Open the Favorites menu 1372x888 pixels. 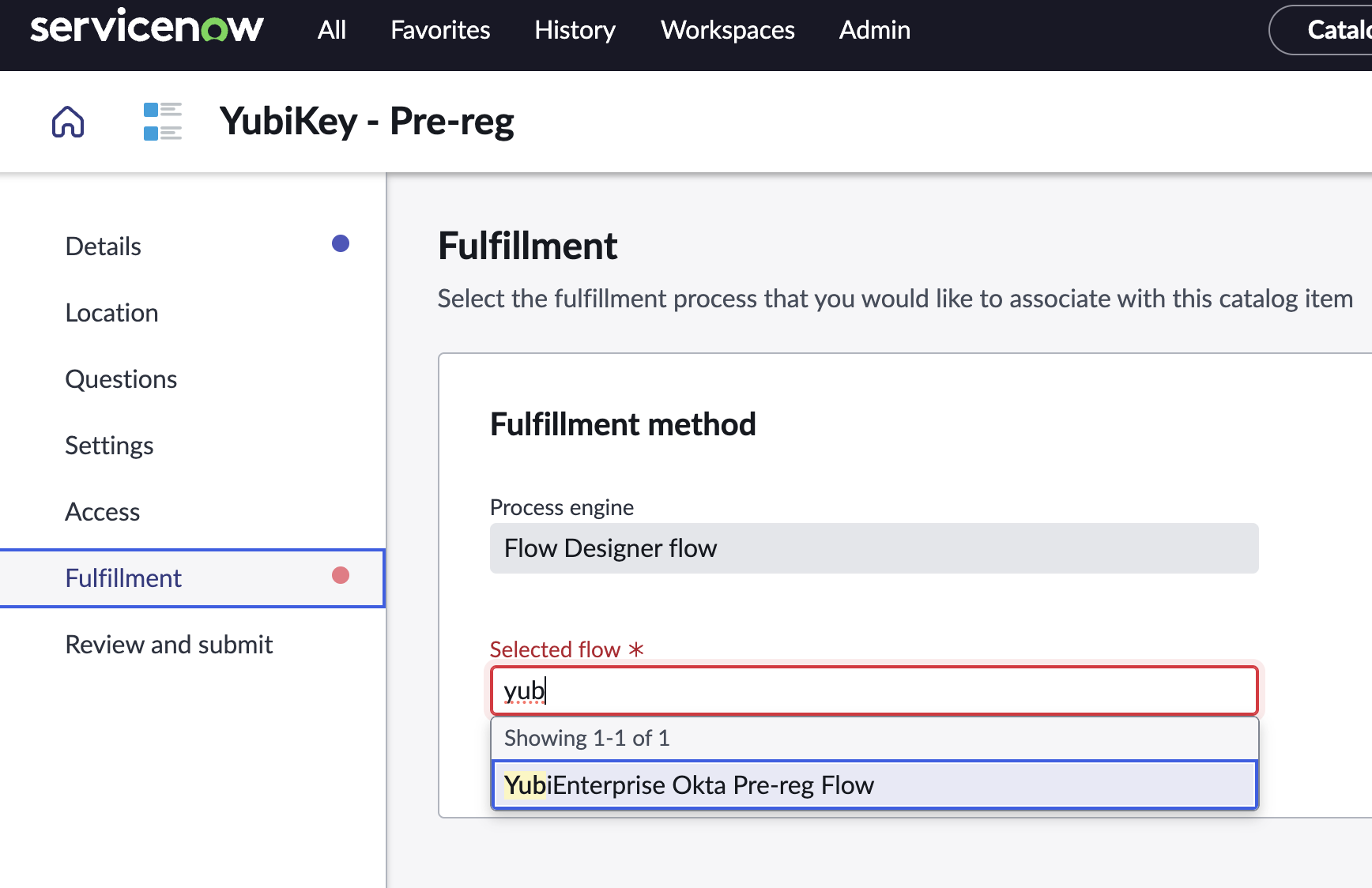click(440, 30)
